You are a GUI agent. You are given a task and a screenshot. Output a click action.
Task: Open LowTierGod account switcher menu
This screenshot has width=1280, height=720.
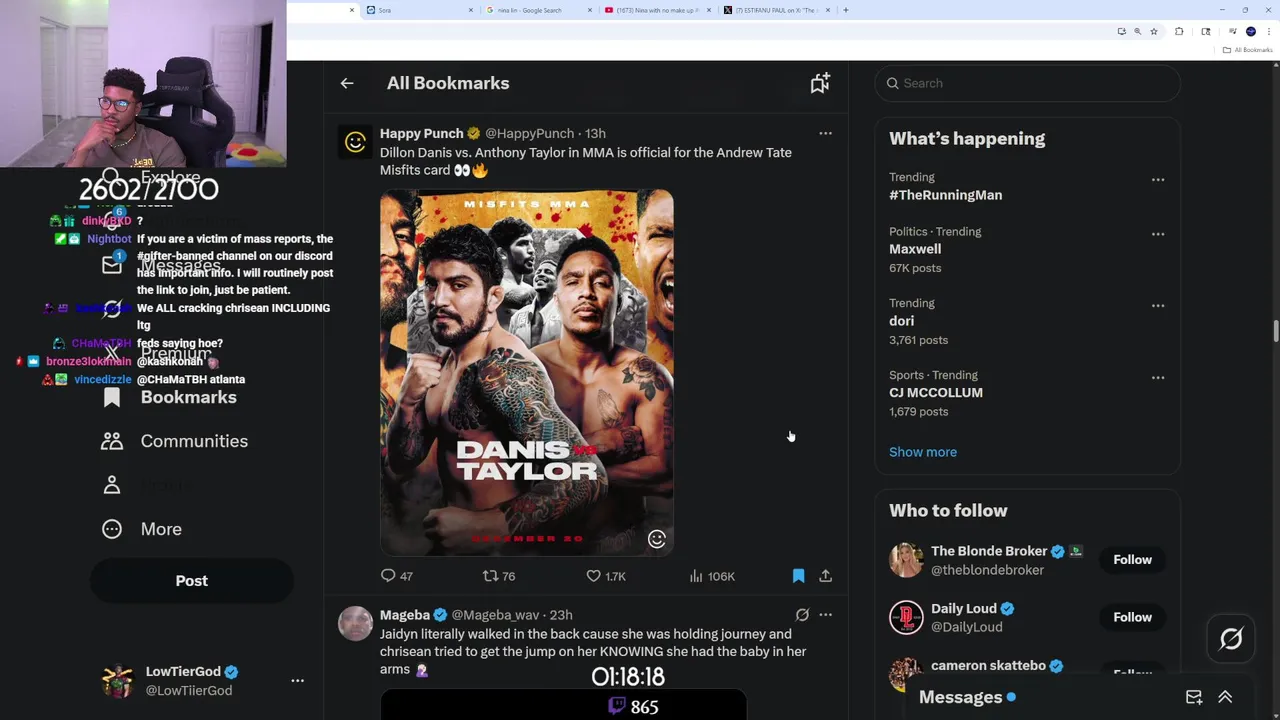[297, 680]
